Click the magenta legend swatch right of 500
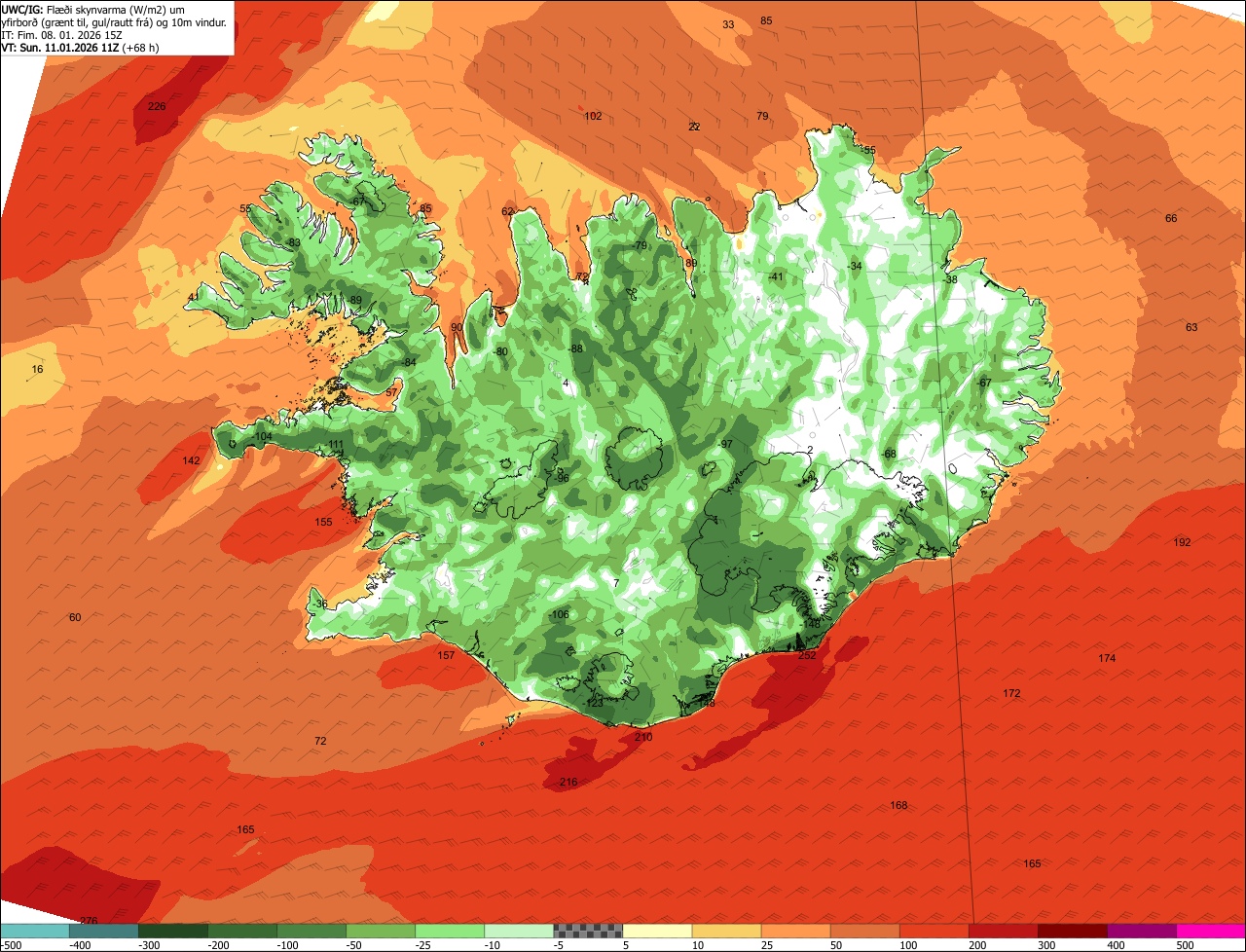 coord(1211,931)
